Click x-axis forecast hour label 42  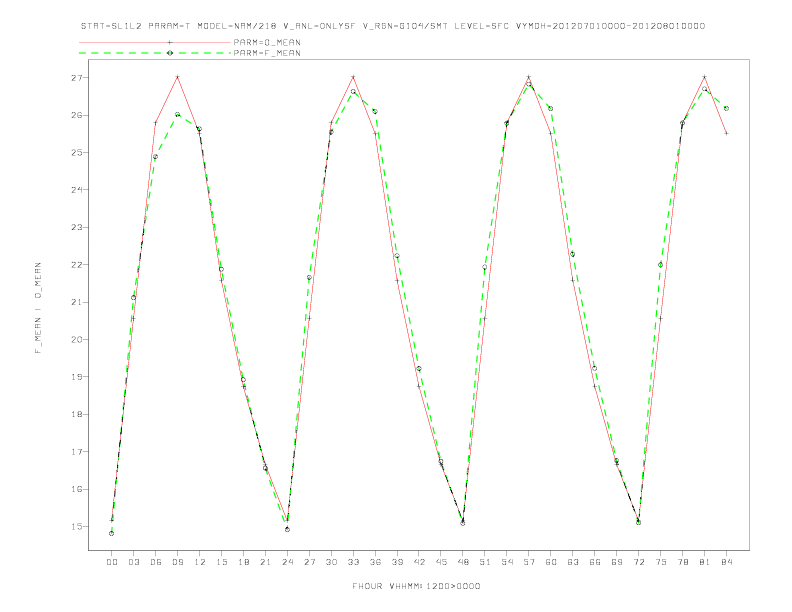(419, 562)
